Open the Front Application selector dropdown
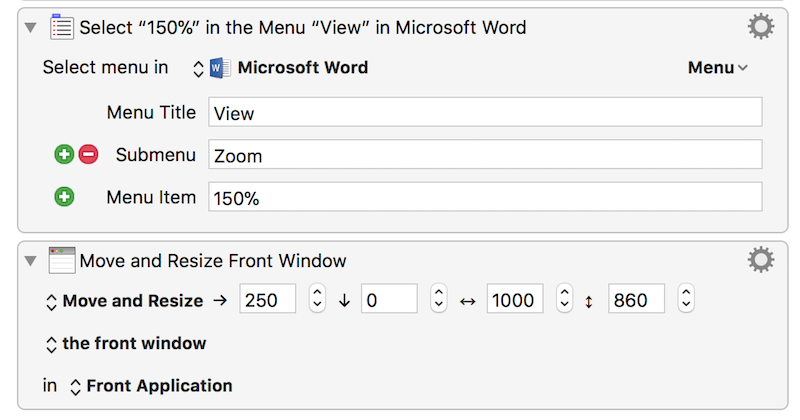The width and height of the screenshot is (800, 420). [x=150, y=386]
